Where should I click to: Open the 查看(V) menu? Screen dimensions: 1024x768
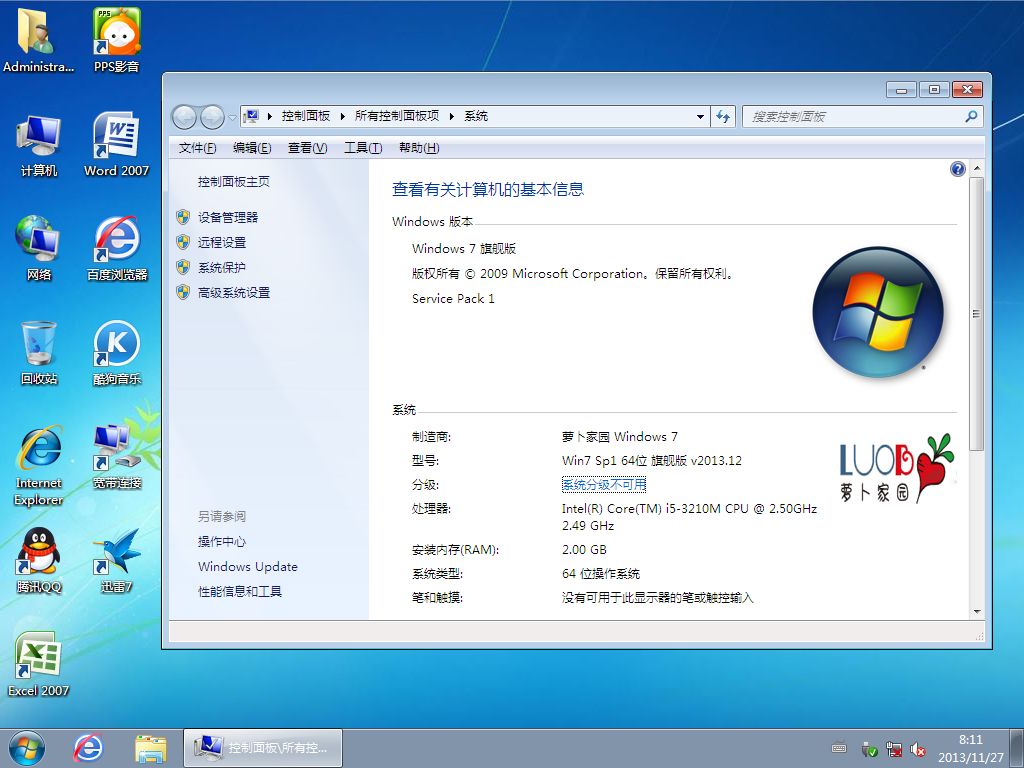tap(308, 148)
